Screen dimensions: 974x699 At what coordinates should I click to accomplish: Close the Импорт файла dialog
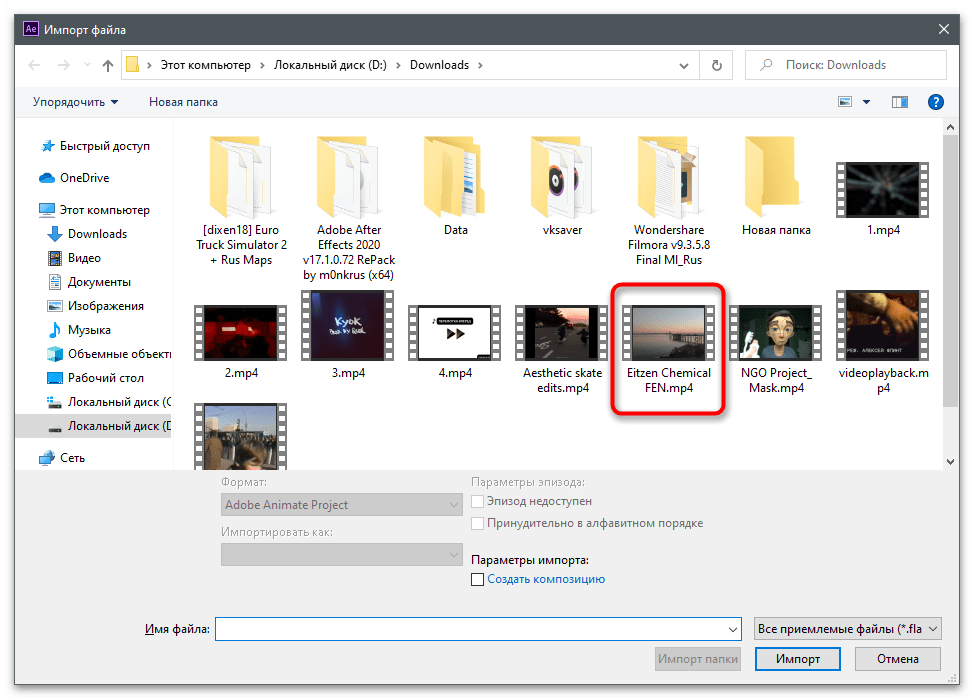[944, 29]
